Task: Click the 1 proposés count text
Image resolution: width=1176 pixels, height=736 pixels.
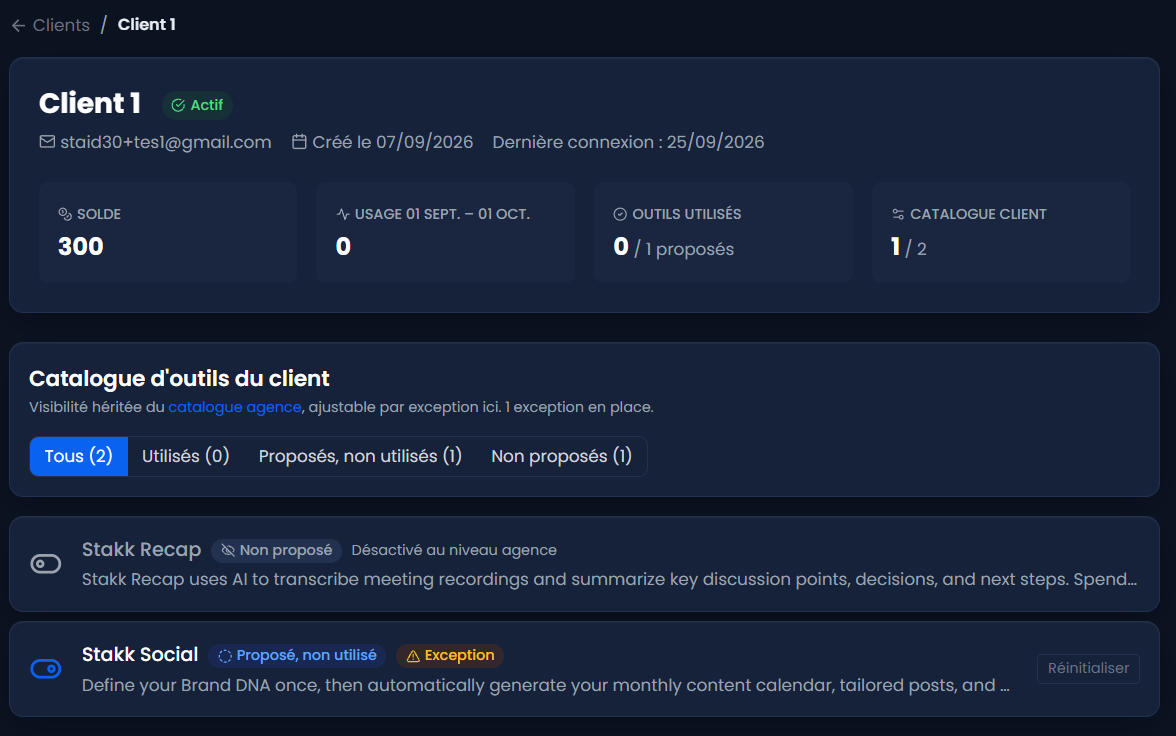Action: tap(684, 249)
